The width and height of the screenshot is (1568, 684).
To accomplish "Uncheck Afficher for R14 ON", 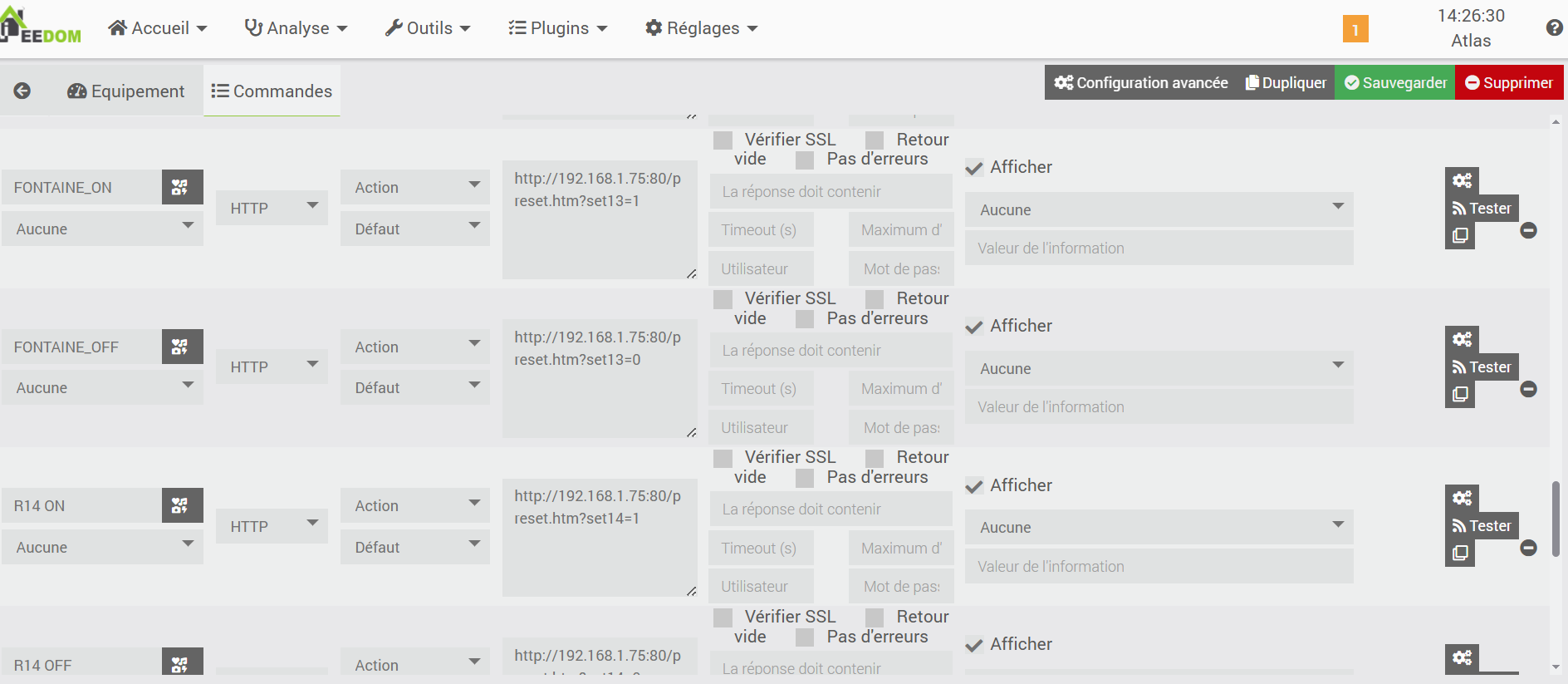I will (974, 486).
